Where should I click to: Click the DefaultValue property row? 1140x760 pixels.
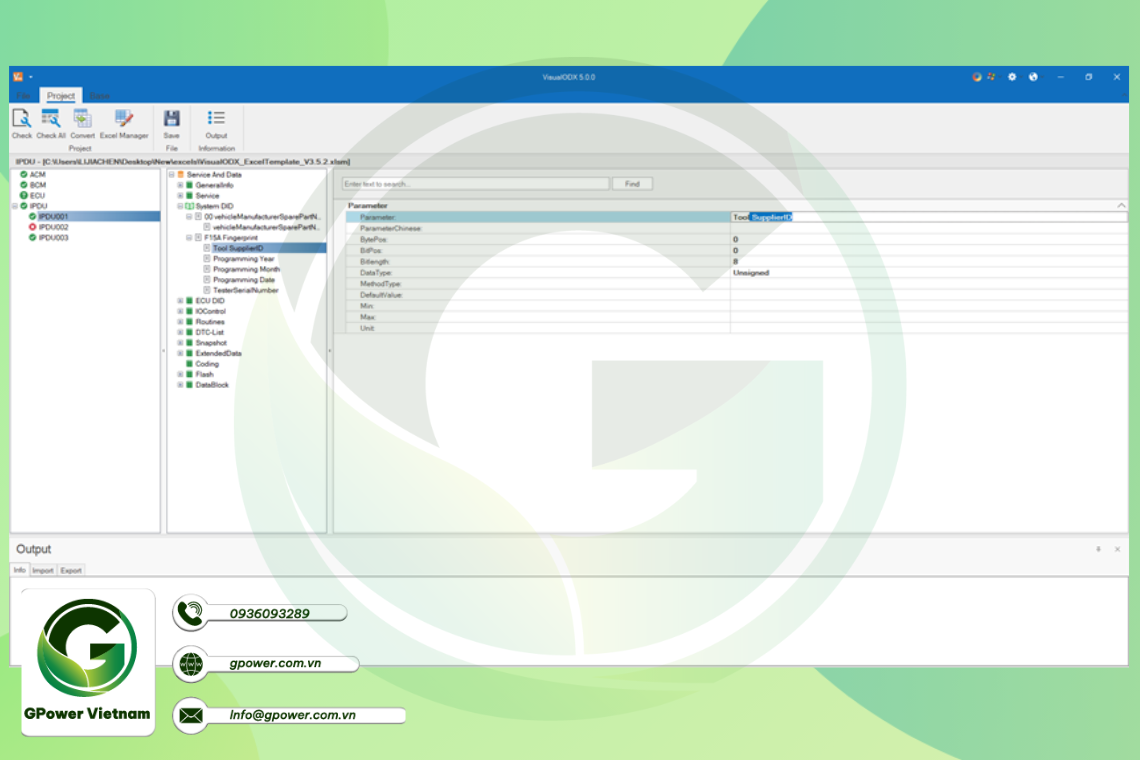(736, 295)
